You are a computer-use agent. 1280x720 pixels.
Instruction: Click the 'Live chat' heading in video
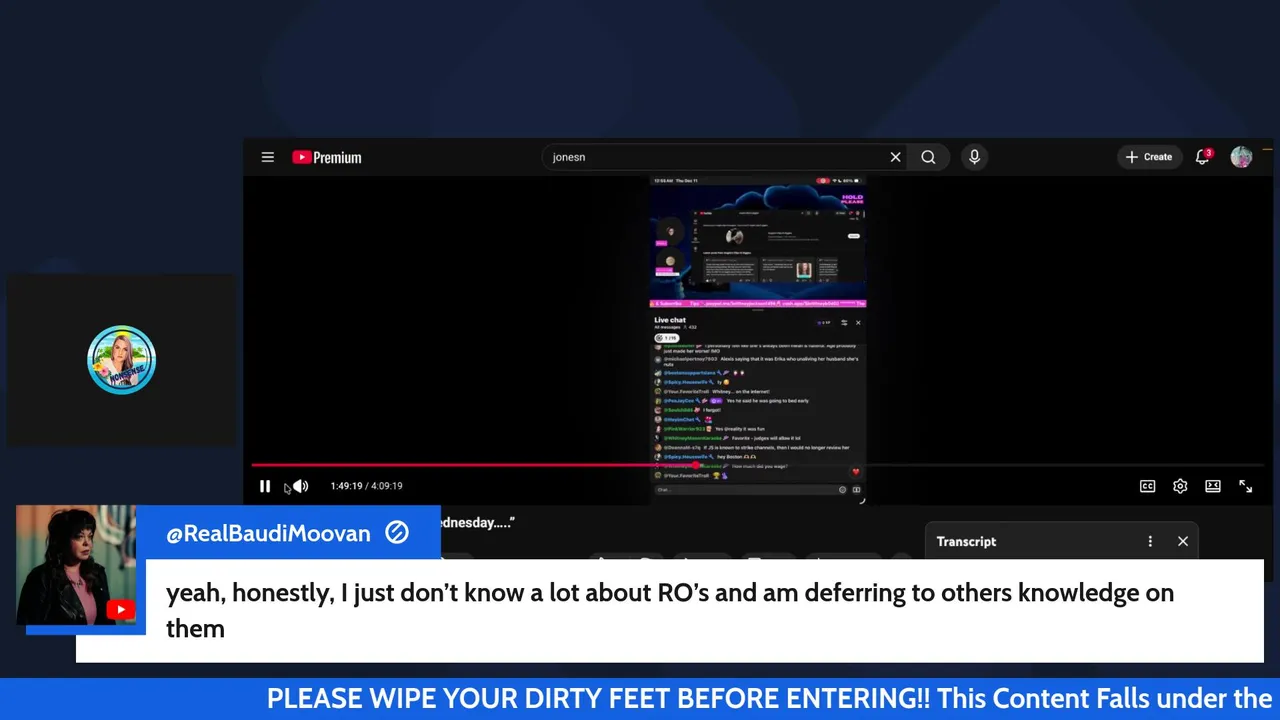point(670,320)
